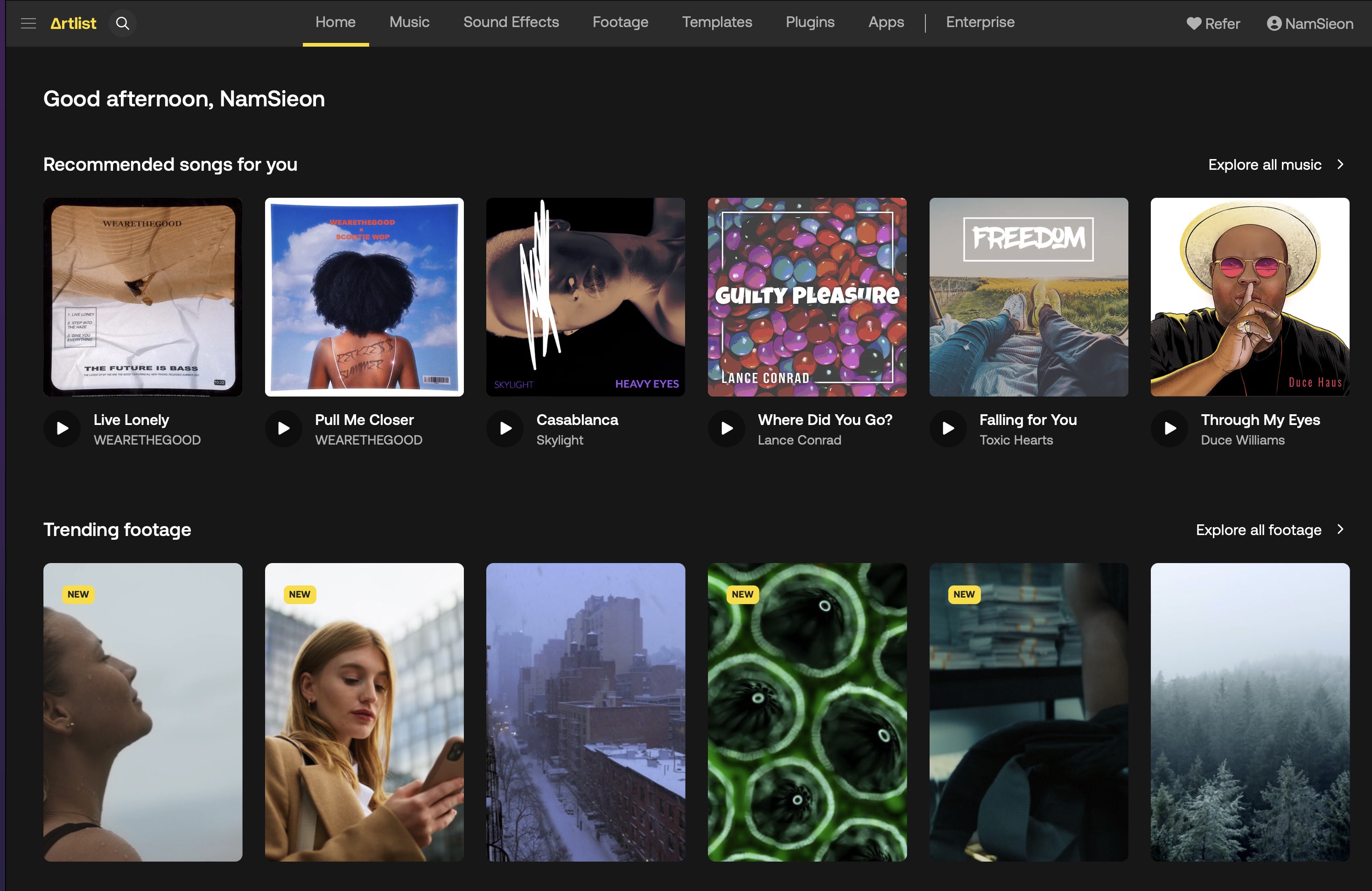Play the song Live Lonely
Image resolution: width=1372 pixels, height=891 pixels.
62,428
